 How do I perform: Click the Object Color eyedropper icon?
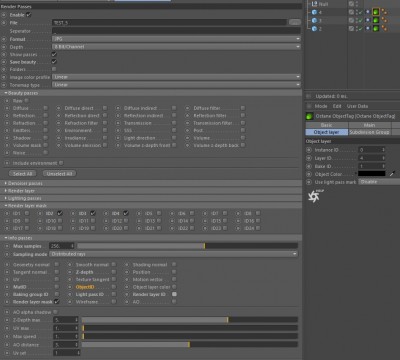point(392,173)
